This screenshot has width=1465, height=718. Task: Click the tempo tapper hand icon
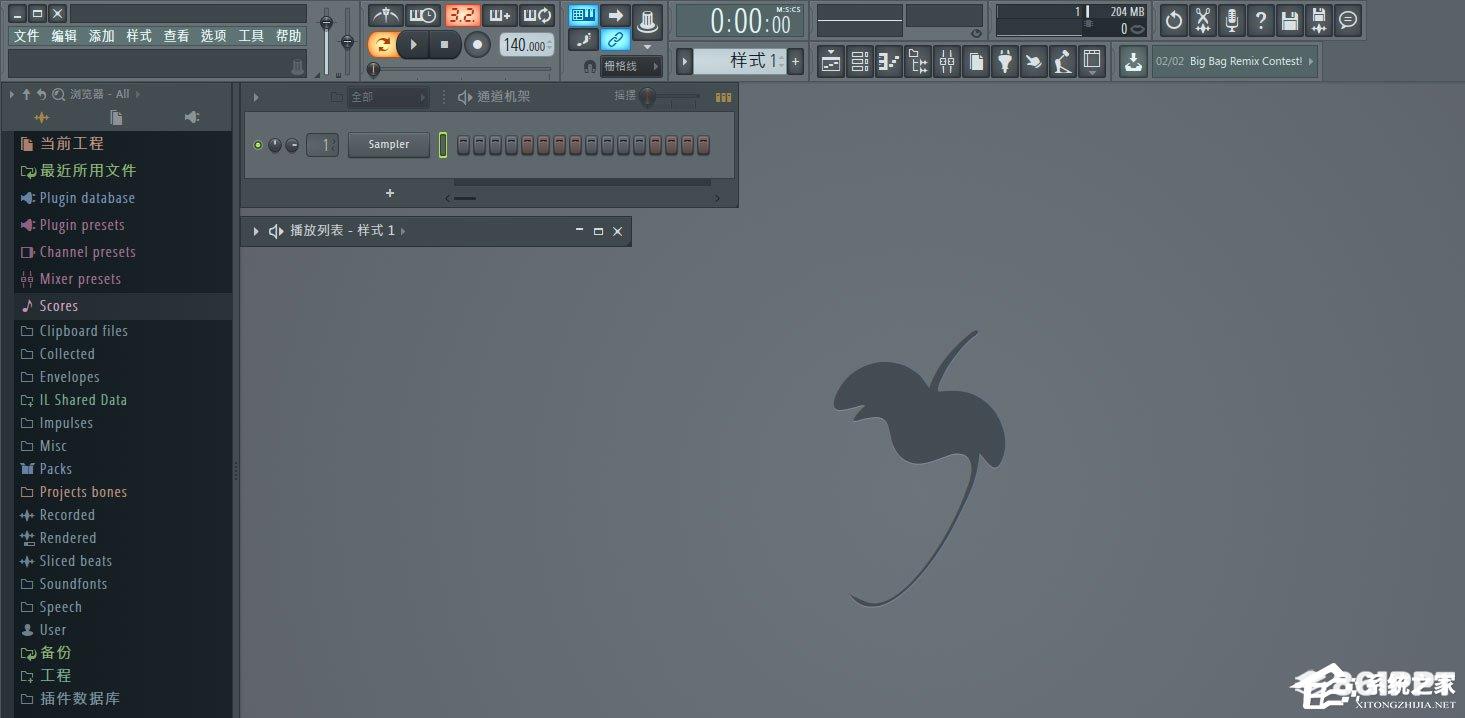click(1033, 61)
